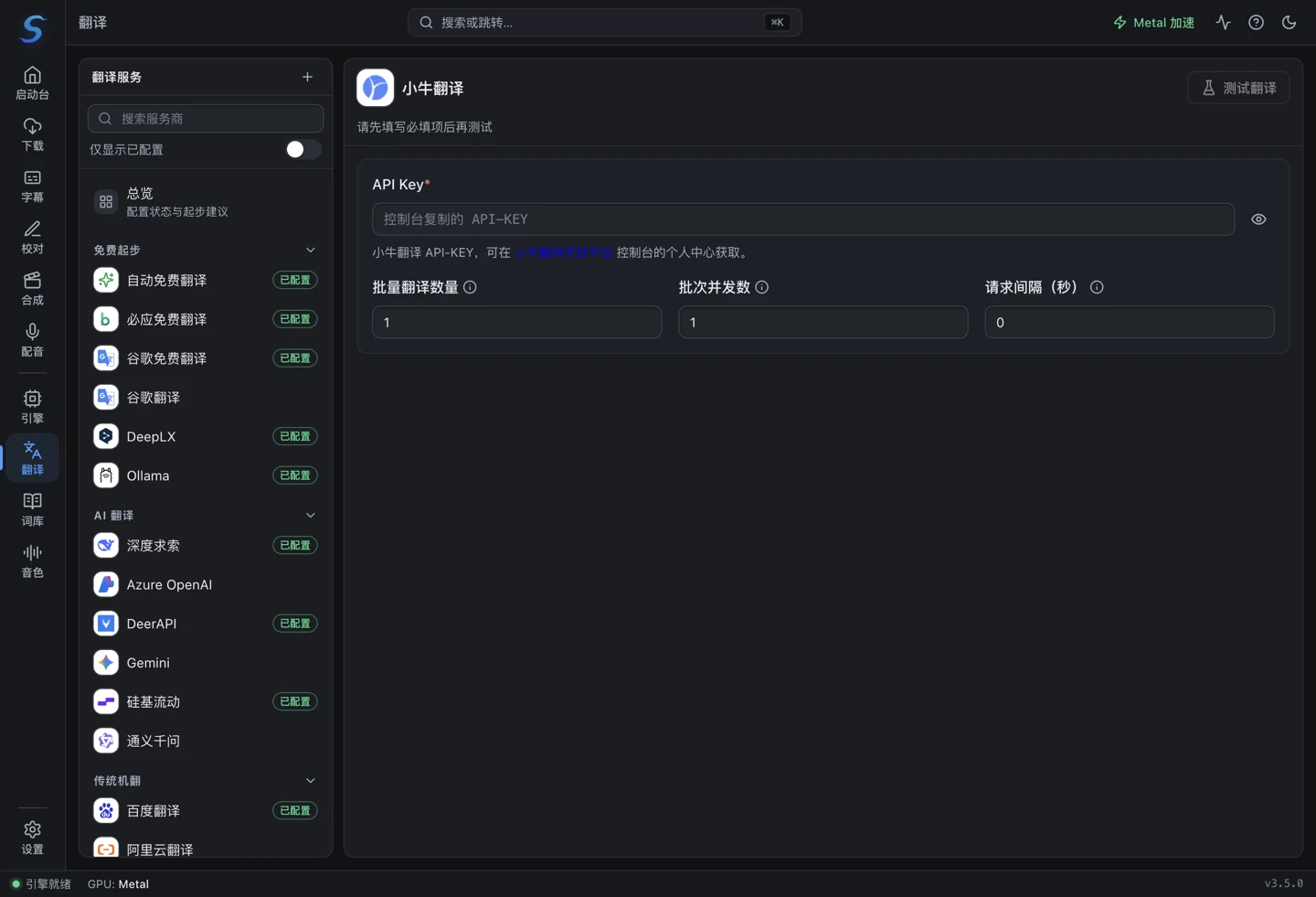Open the 校对 proofreading section

click(32, 237)
